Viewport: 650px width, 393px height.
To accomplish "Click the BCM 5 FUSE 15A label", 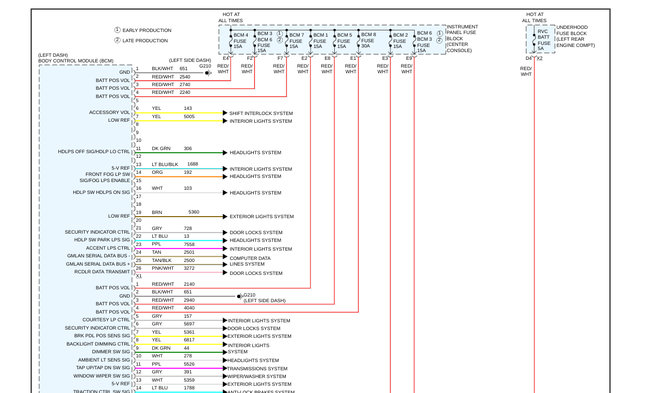I will (344, 41).
